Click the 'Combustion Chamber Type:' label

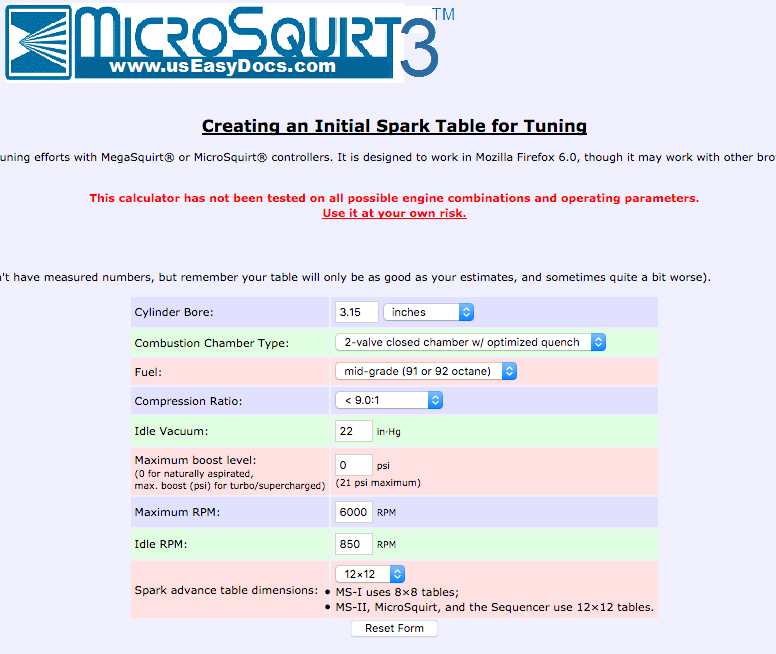tap(212, 343)
